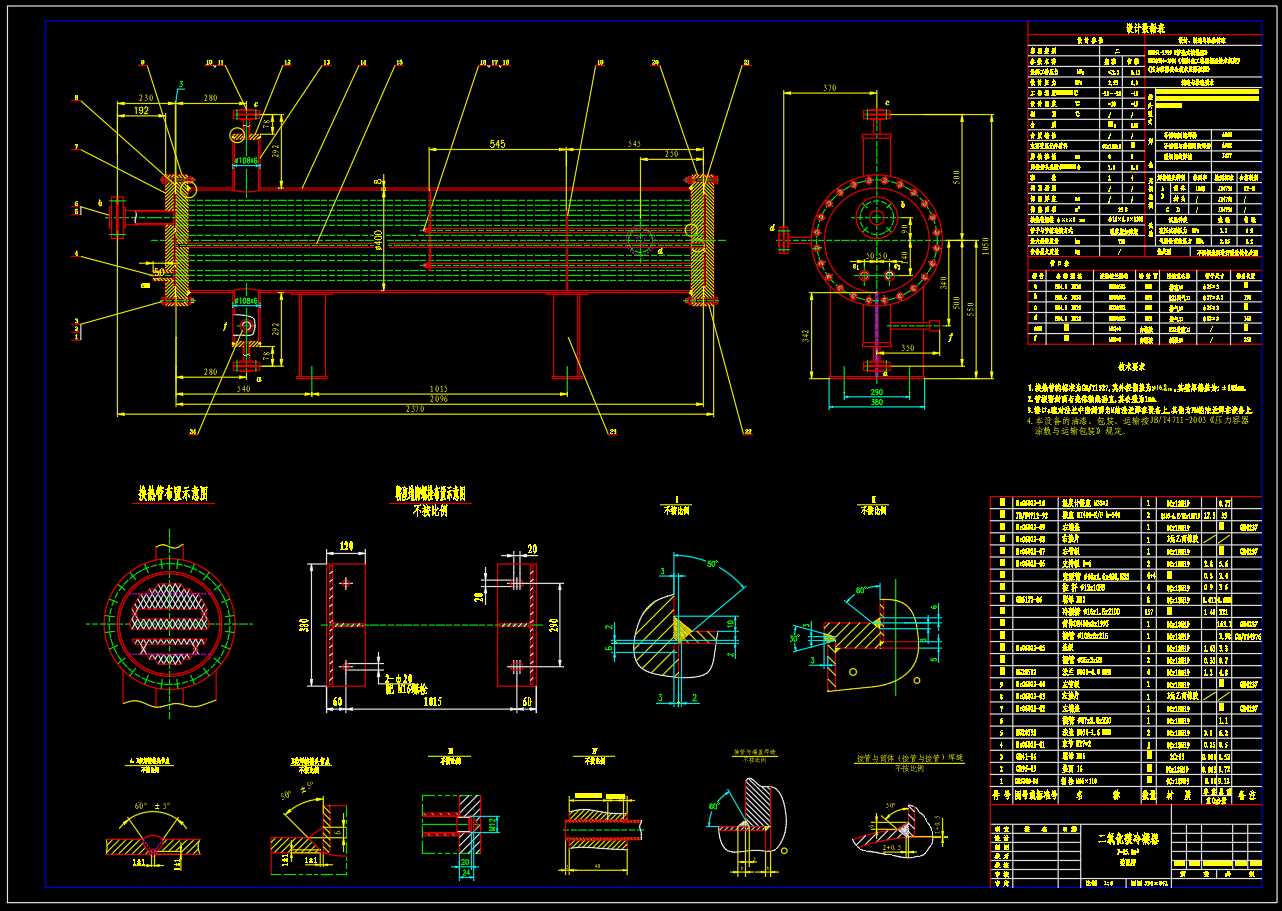This screenshot has width=1282, height=911.
Task: Select the 120 width dimension on saddle detail
Action: [x=347, y=547]
